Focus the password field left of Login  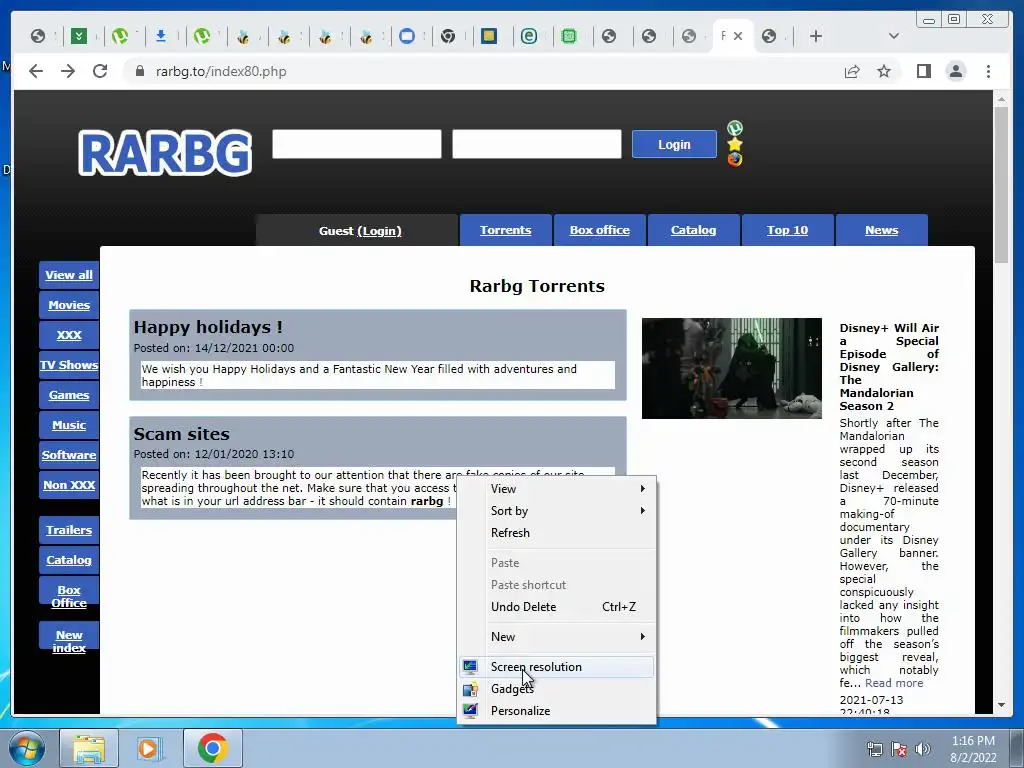pyautogui.click(x=537, y=144)
